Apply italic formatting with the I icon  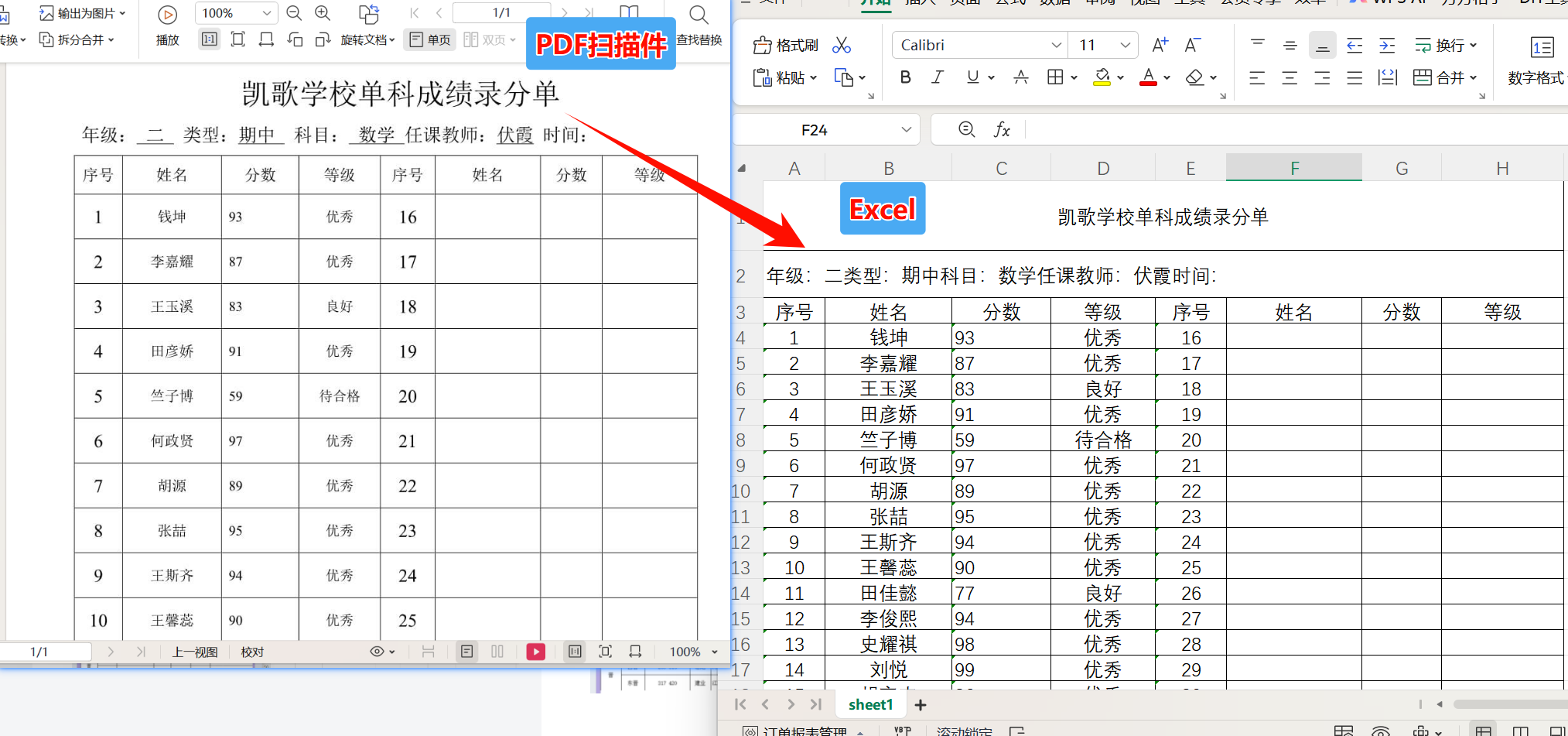937,77
